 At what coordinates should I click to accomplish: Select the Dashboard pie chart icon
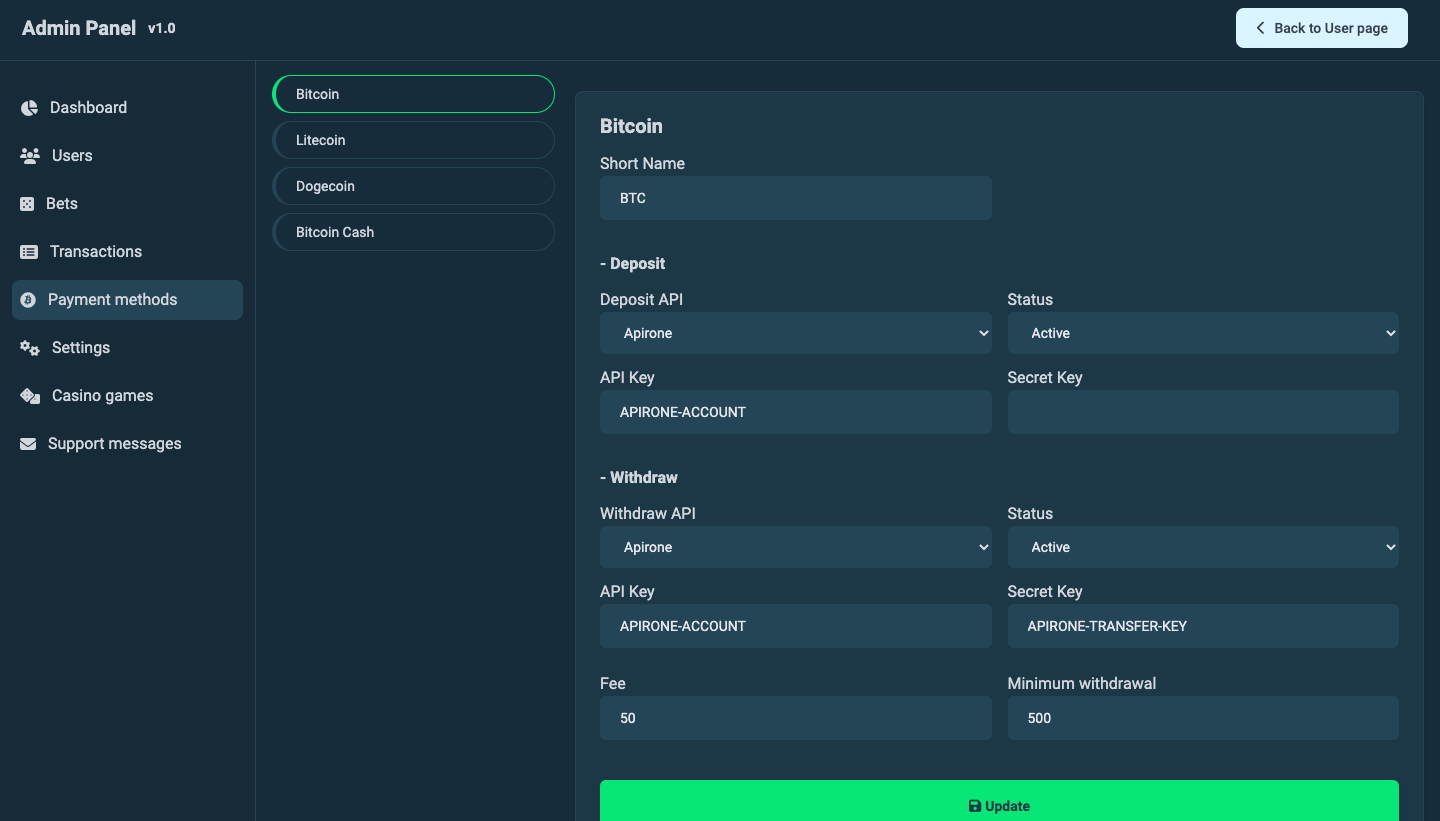click(x=28, y=107)
